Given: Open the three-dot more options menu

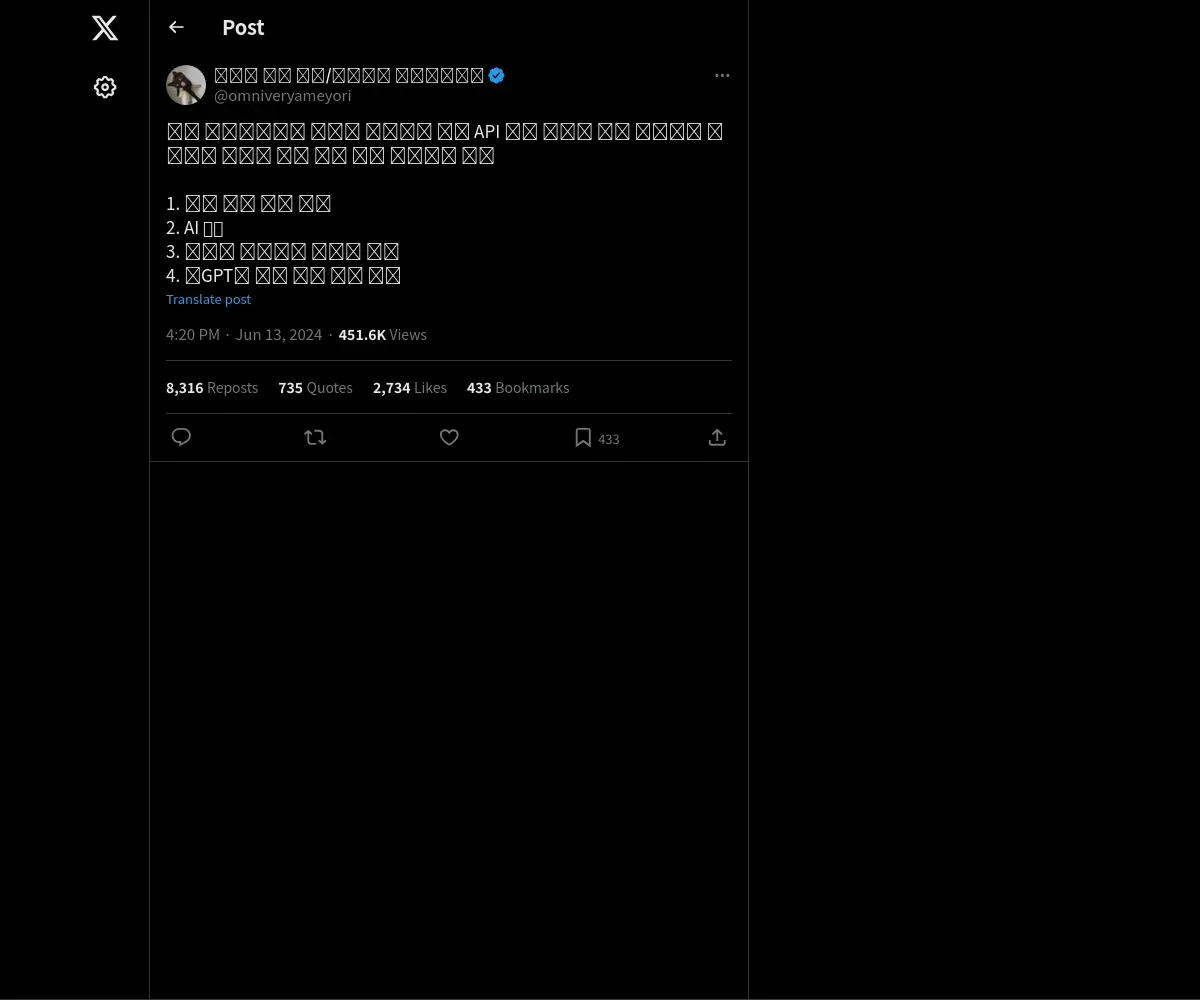Looking at the screenshot, I should pyautogui.click(x=722, y=75).
